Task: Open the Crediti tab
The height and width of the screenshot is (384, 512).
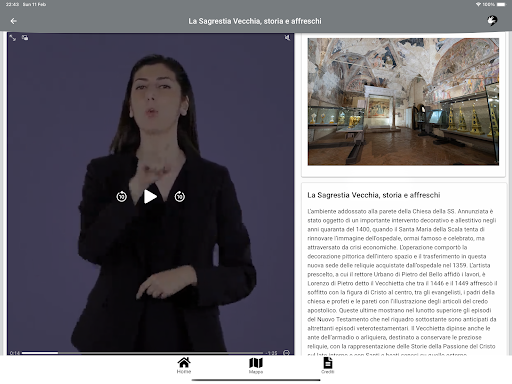Action: tap(328, 365)
